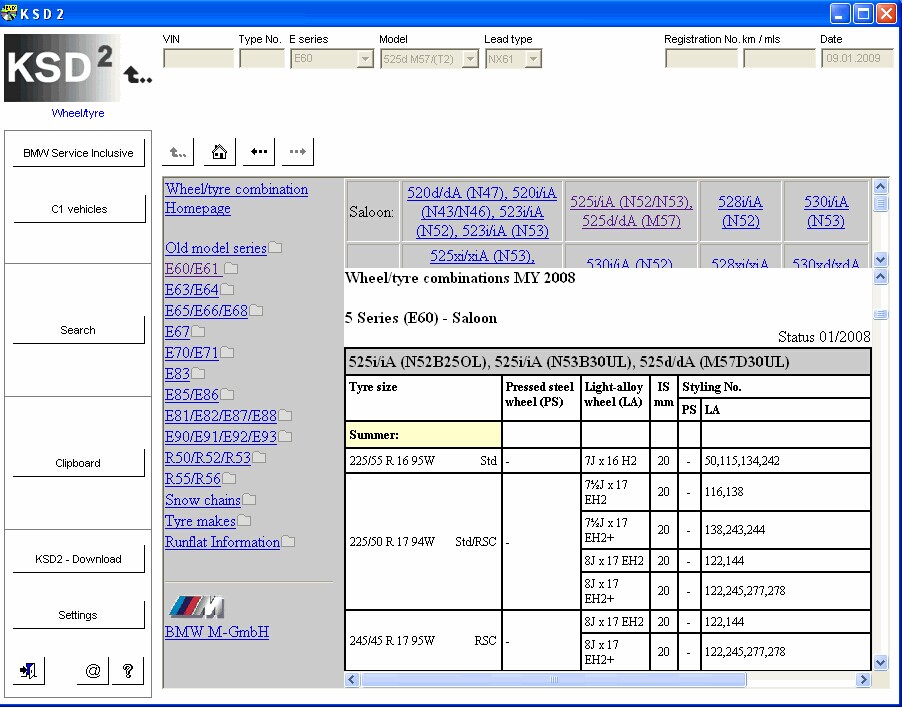Navigate back with the left arrow button
Screen dimensions: 902x708
click(x=259, y=152)
